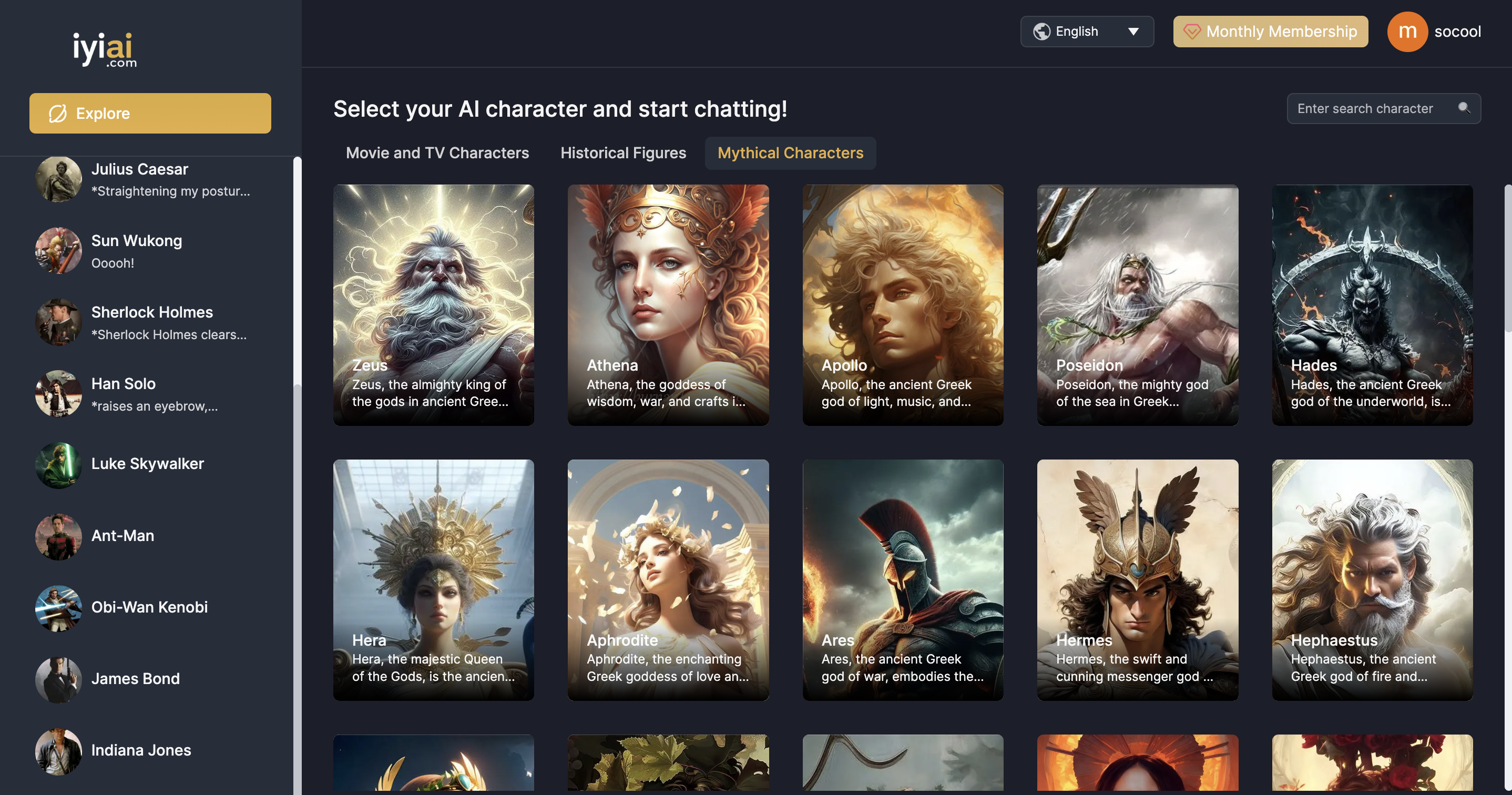Screen dimensions: 1512x795
Task: Choose the Aphrodite character card
Action: (x=668, y=579)
